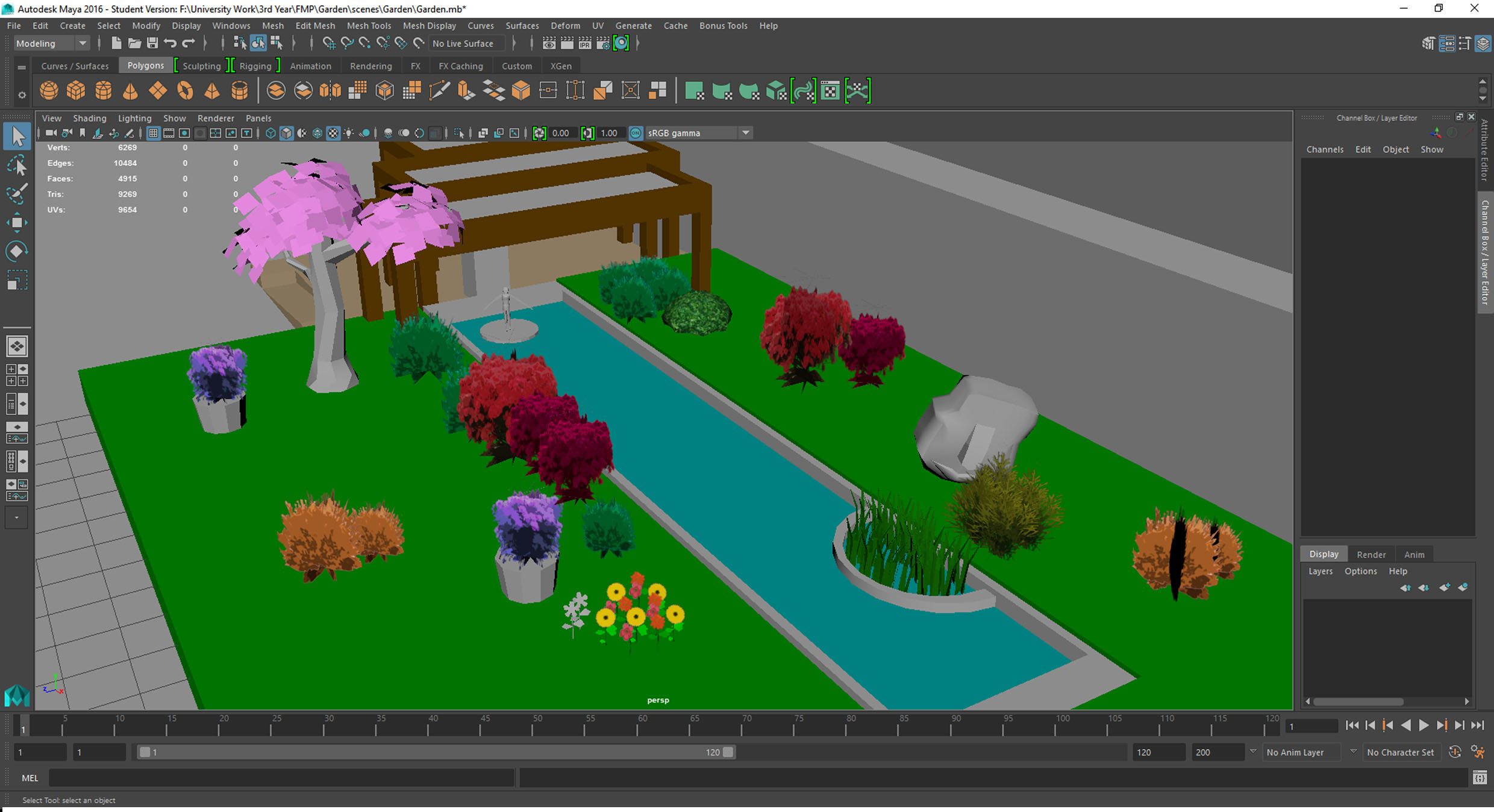Viewport: 1494px width, 812px height.
Task: Select the Paint Selection tool
Action: [17, 193]
